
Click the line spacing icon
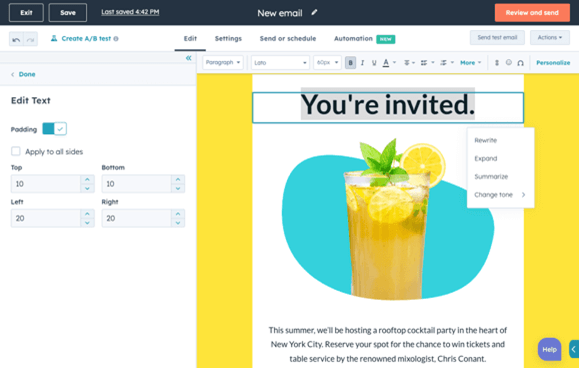[x=497, y=63]
